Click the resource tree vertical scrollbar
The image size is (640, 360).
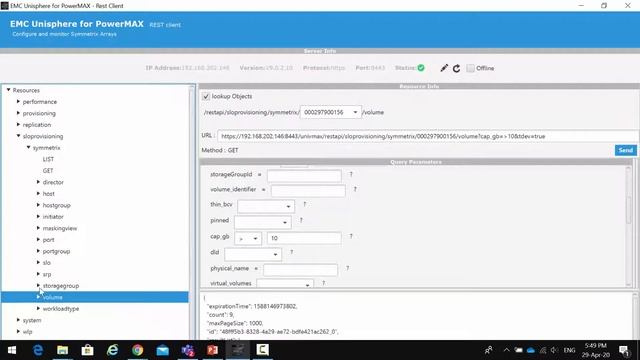(x=192, y=211)
